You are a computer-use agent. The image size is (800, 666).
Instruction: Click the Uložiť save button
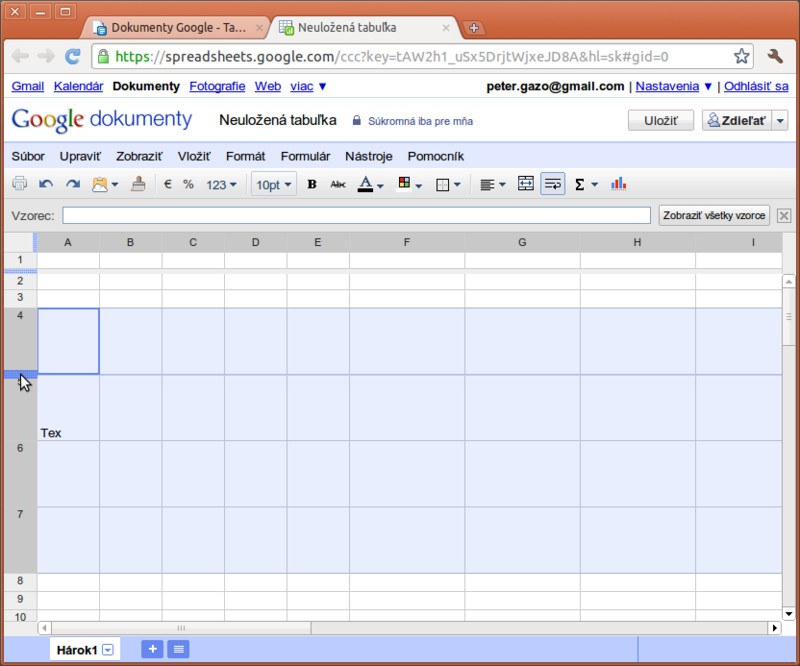[x=660, y=120]
